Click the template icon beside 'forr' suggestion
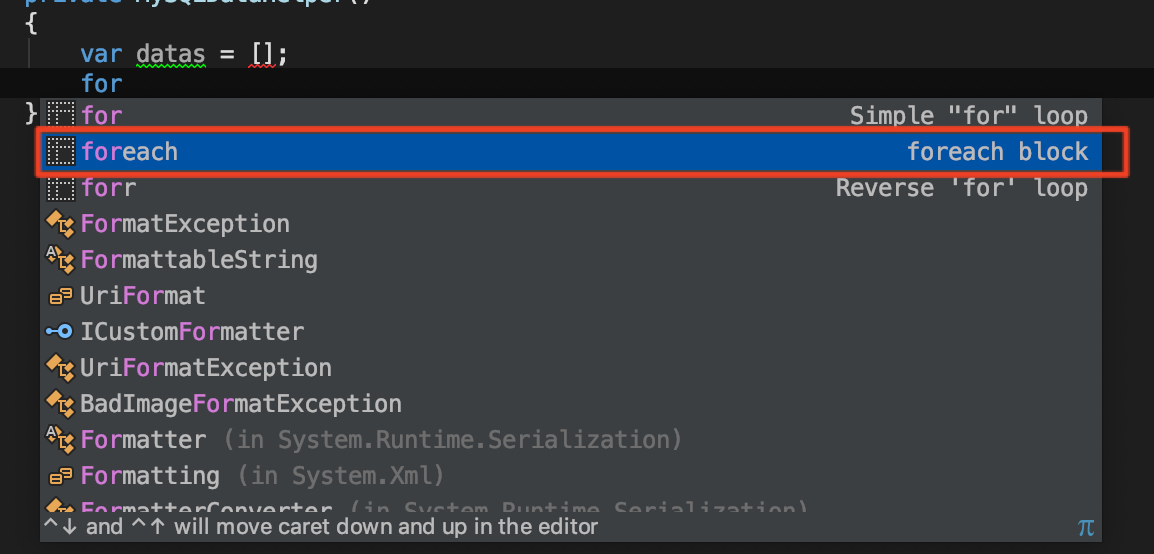 coord(61,188)
